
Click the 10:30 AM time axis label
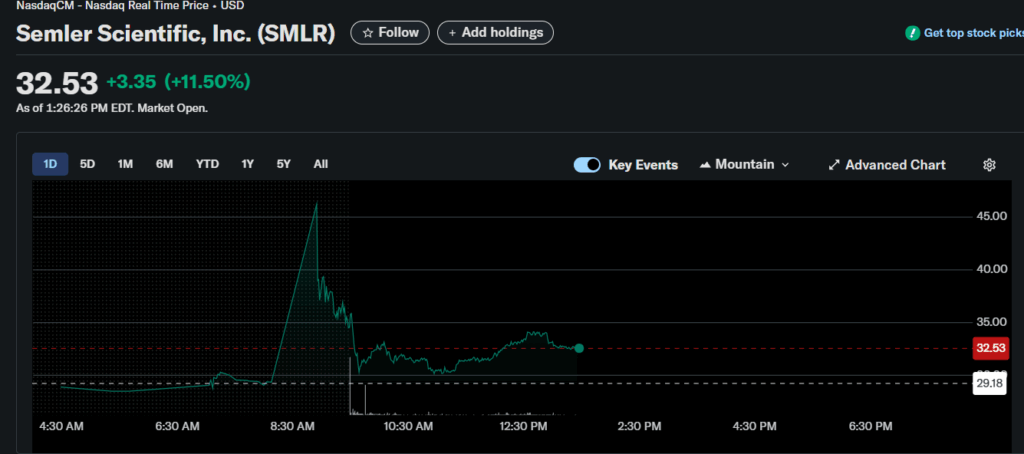408,427
